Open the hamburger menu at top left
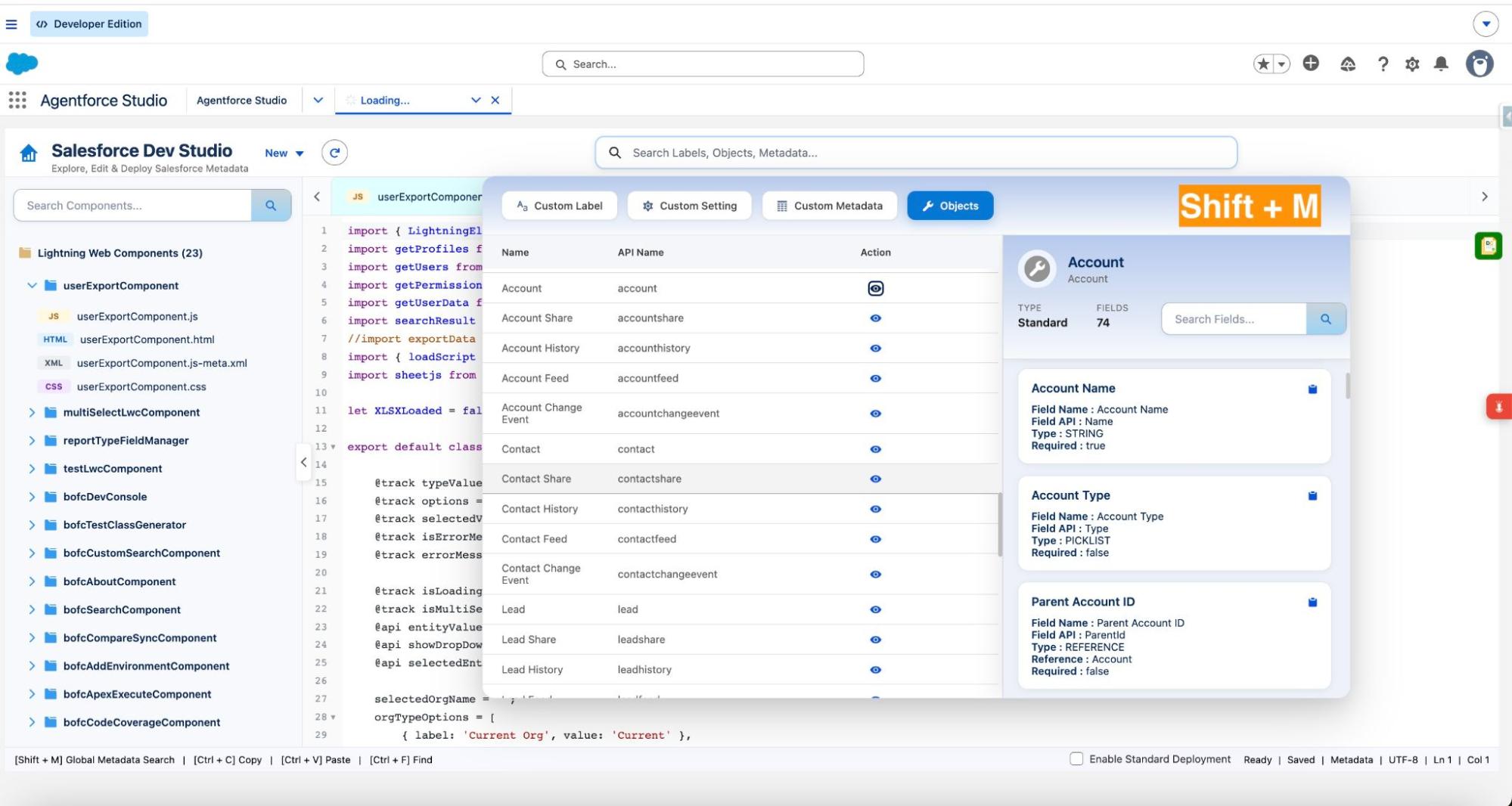The width and height of the screenshot is (1512, 806). pos(11,24)
